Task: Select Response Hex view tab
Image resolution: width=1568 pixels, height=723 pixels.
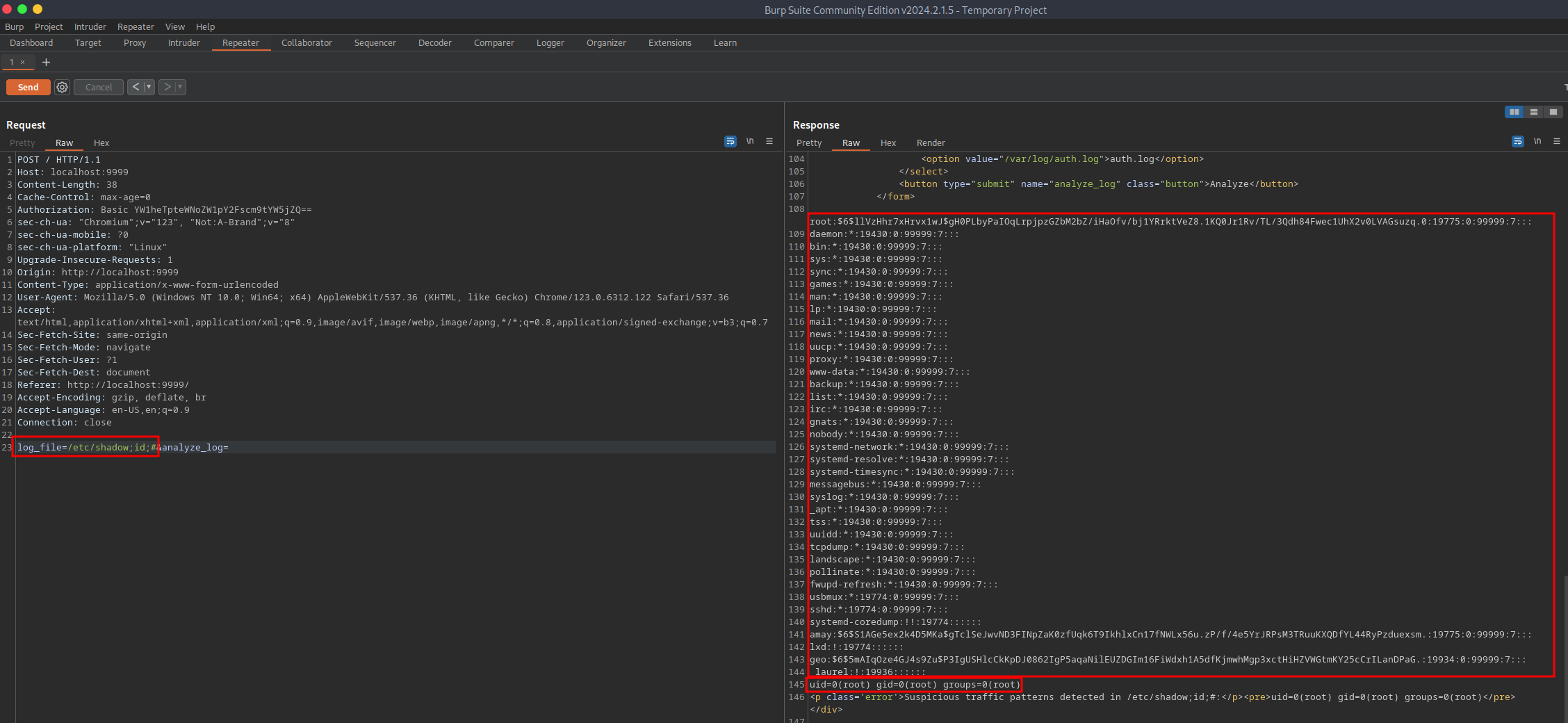Action: point(888,143)
